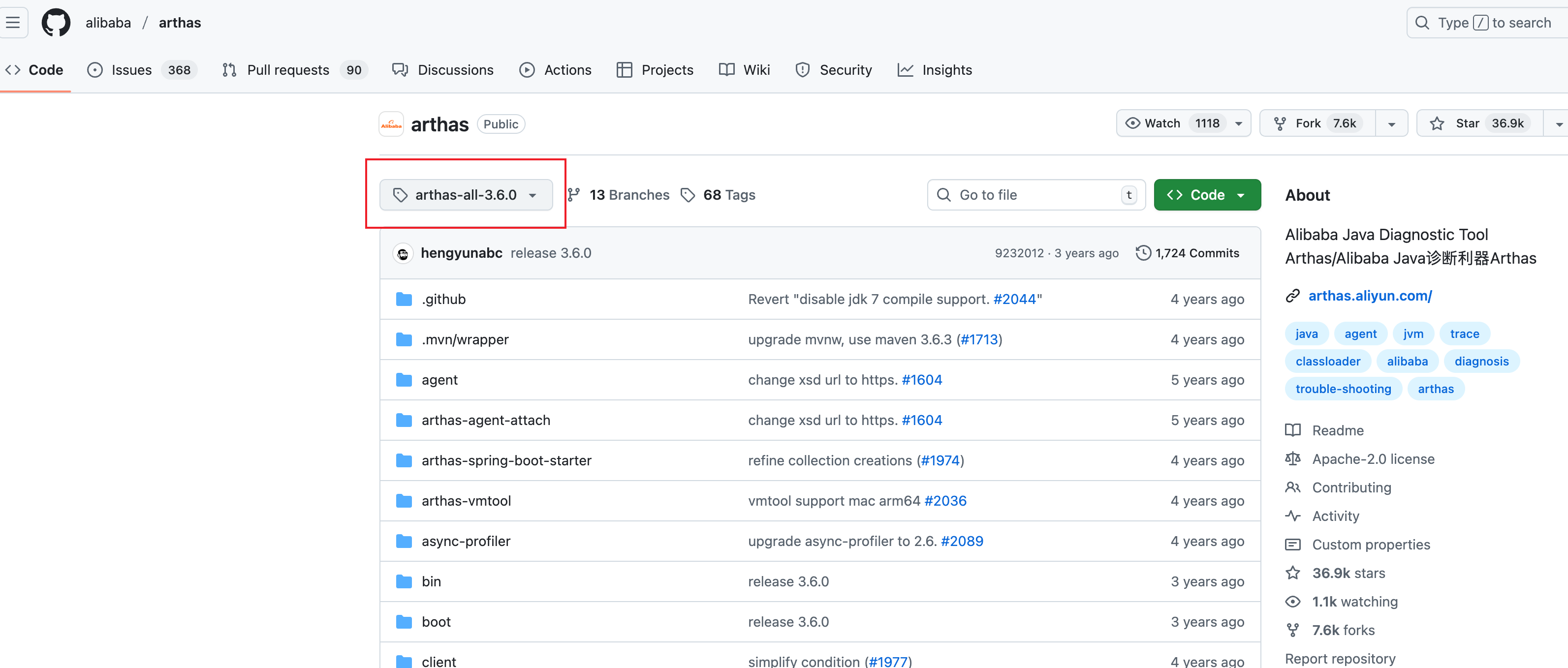The image size is (1568, 668).
Task: Open the hamburger navigation menu
Action: pyautogui.click(x=13, y=23)
